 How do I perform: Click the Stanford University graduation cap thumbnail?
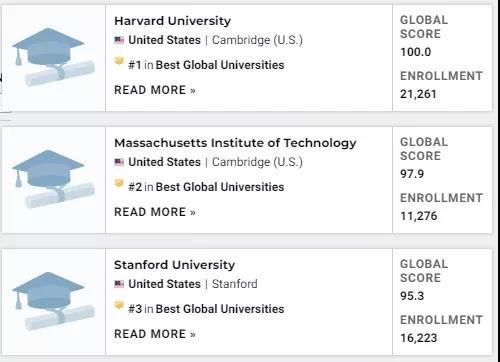(x=53, y=301)
